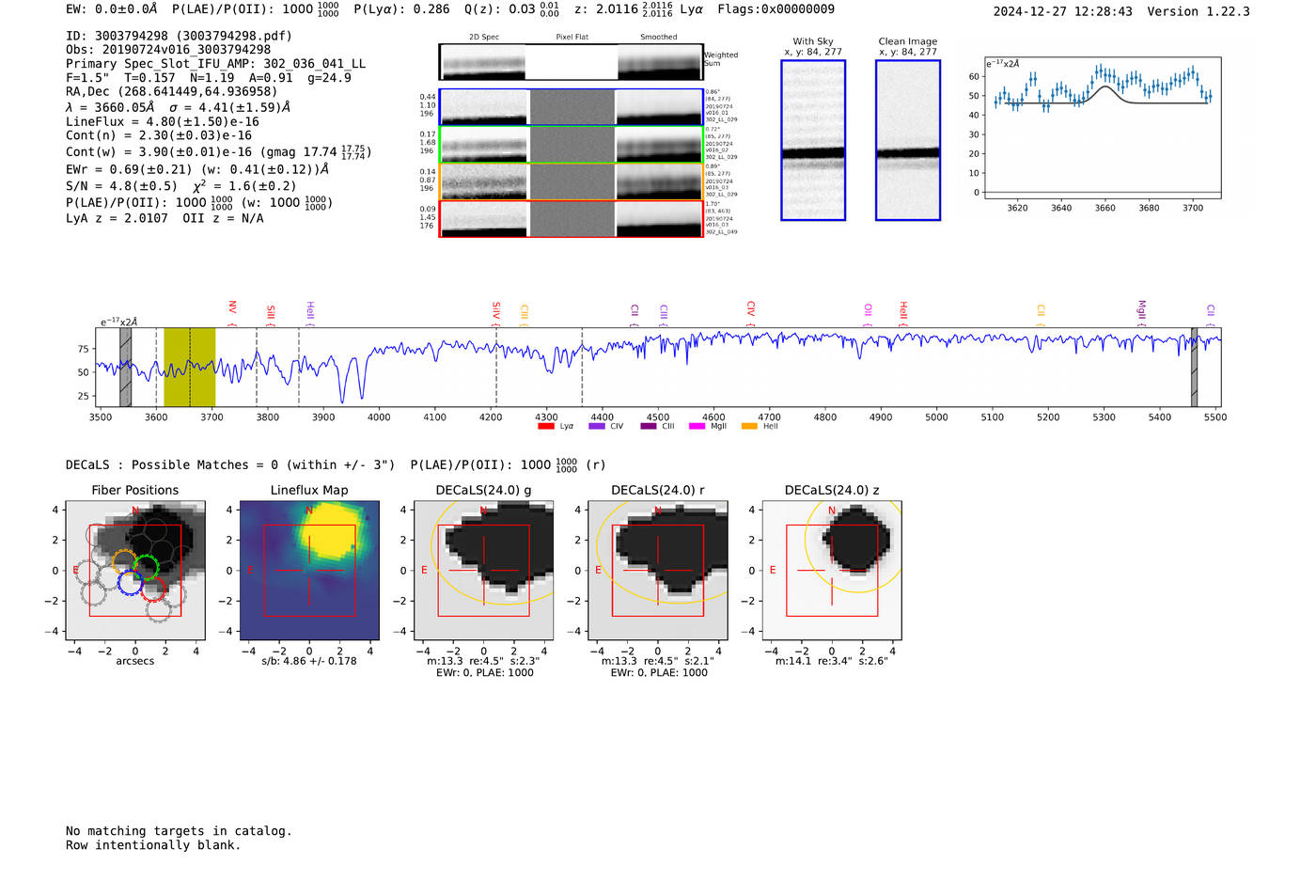Viewport: 1316px width, 896px height.
Task: Click the orange-bordered fiber 2D spectrum row
Action: click(x=571, y=181)
